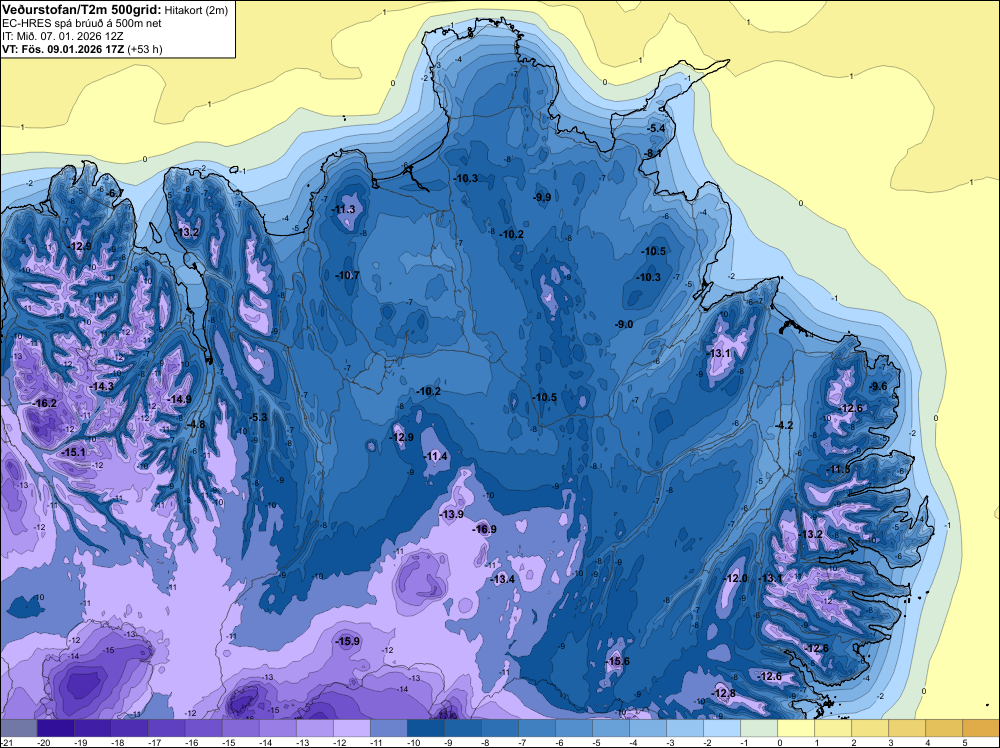Click the -9.6 temperature value

tap(878, 386)
